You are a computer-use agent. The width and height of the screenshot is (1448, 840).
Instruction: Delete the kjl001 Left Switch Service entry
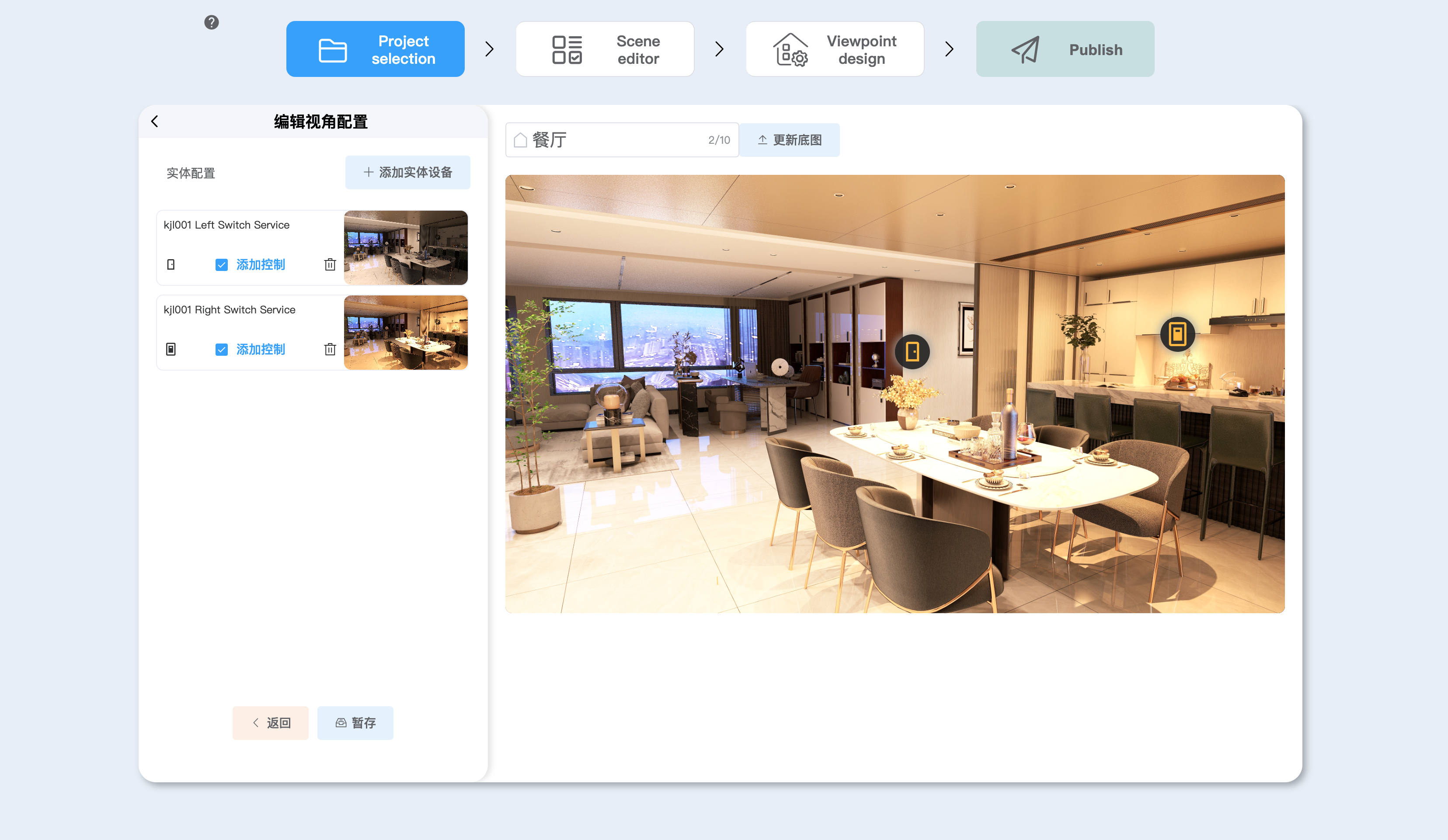point(330,264)
